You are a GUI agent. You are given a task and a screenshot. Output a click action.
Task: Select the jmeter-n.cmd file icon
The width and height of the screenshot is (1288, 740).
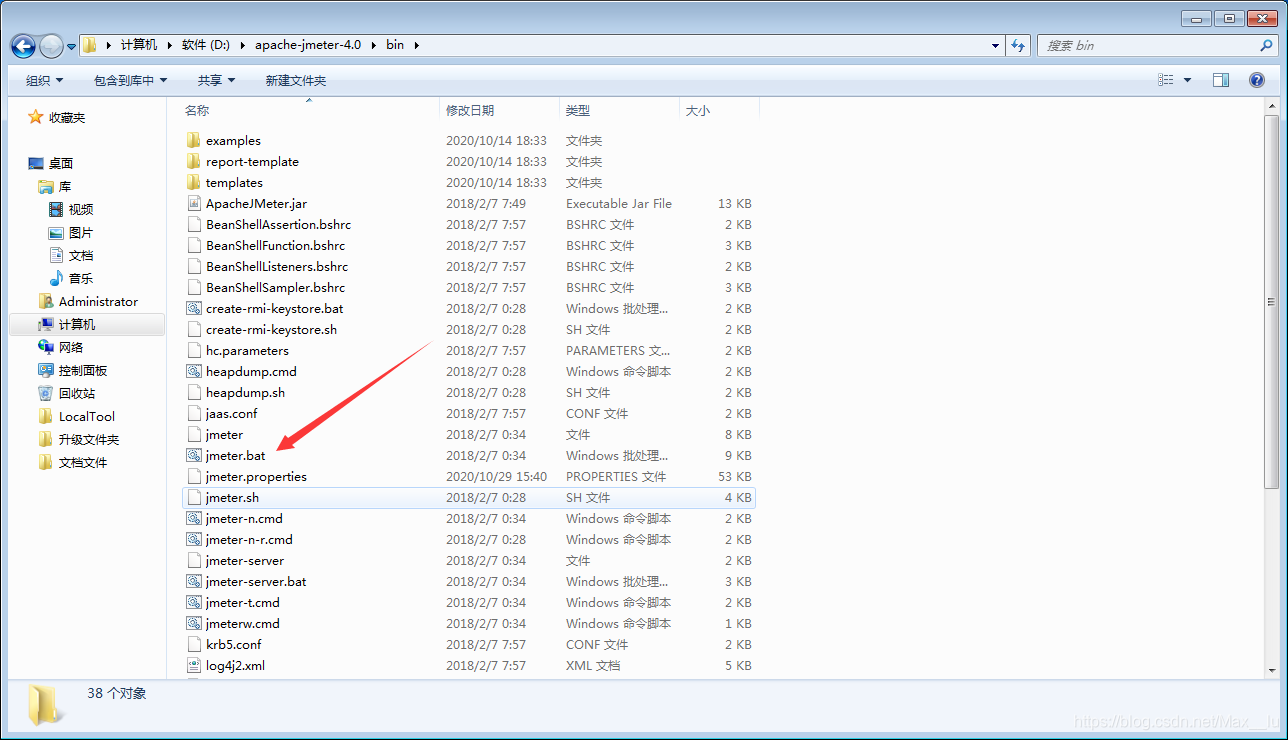coord(194,518)
